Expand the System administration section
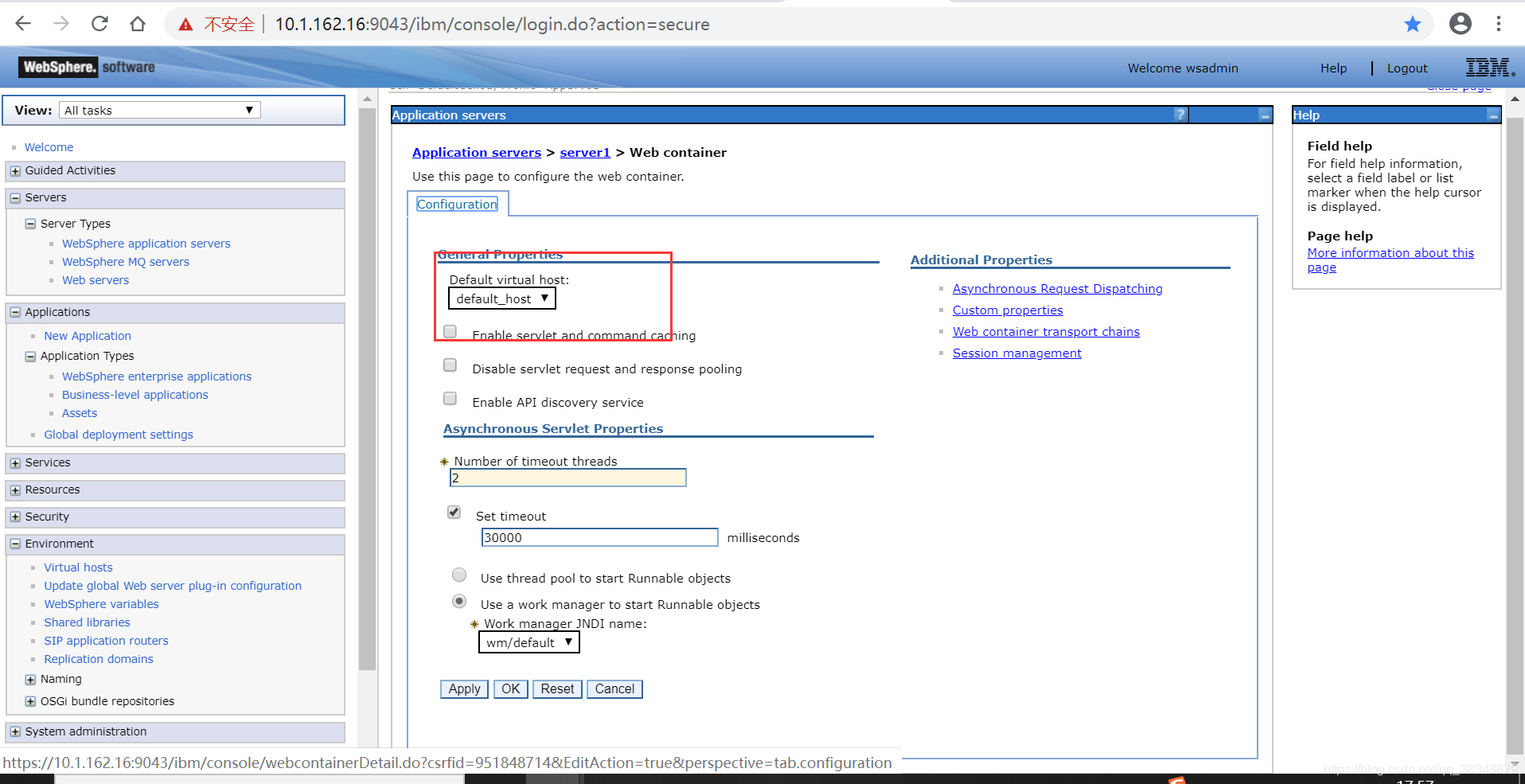This screenshot has height=784, width=1525. [15, 732]
